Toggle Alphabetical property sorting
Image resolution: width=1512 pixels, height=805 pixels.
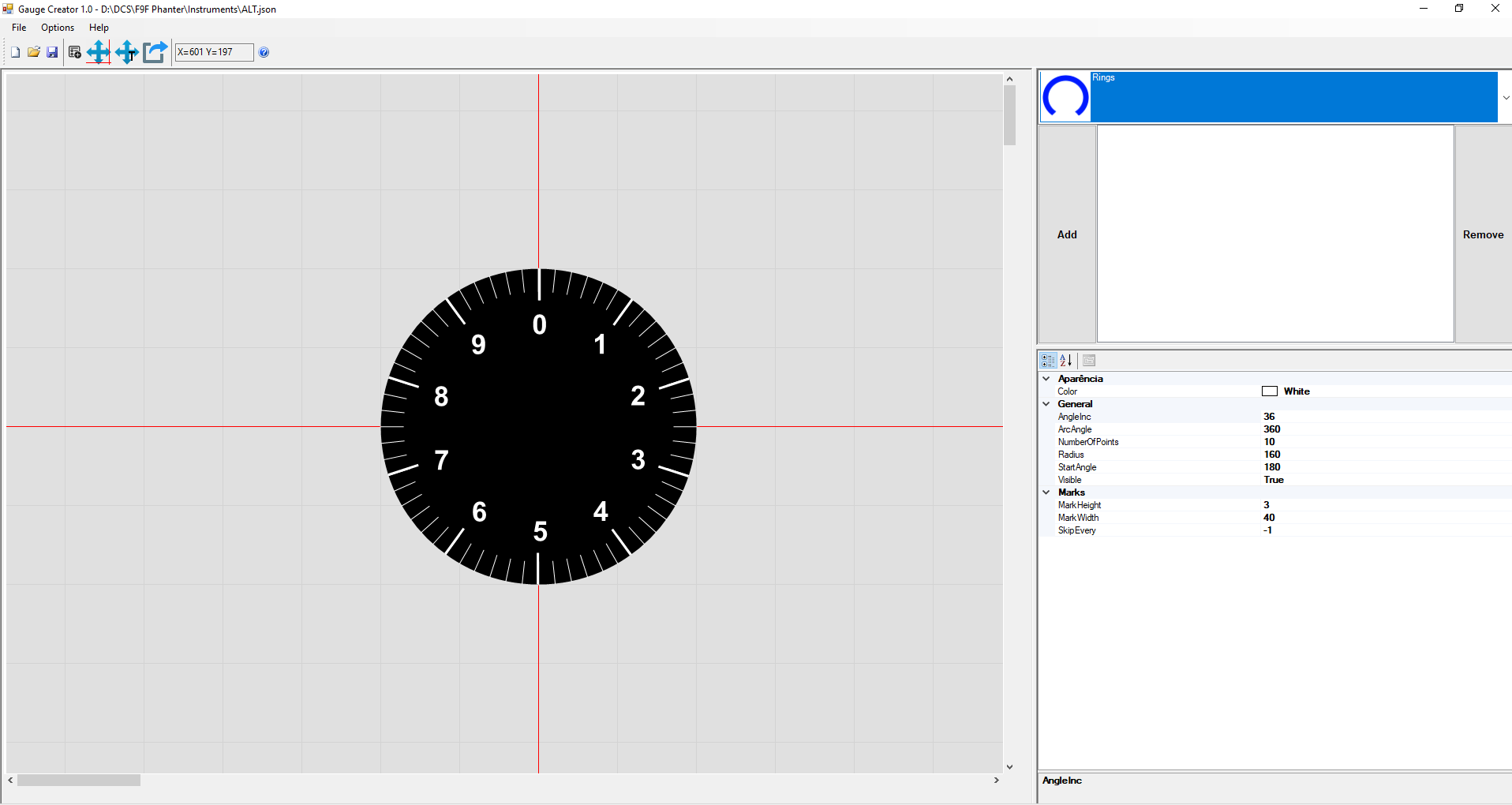click(x=1066, y=361)
